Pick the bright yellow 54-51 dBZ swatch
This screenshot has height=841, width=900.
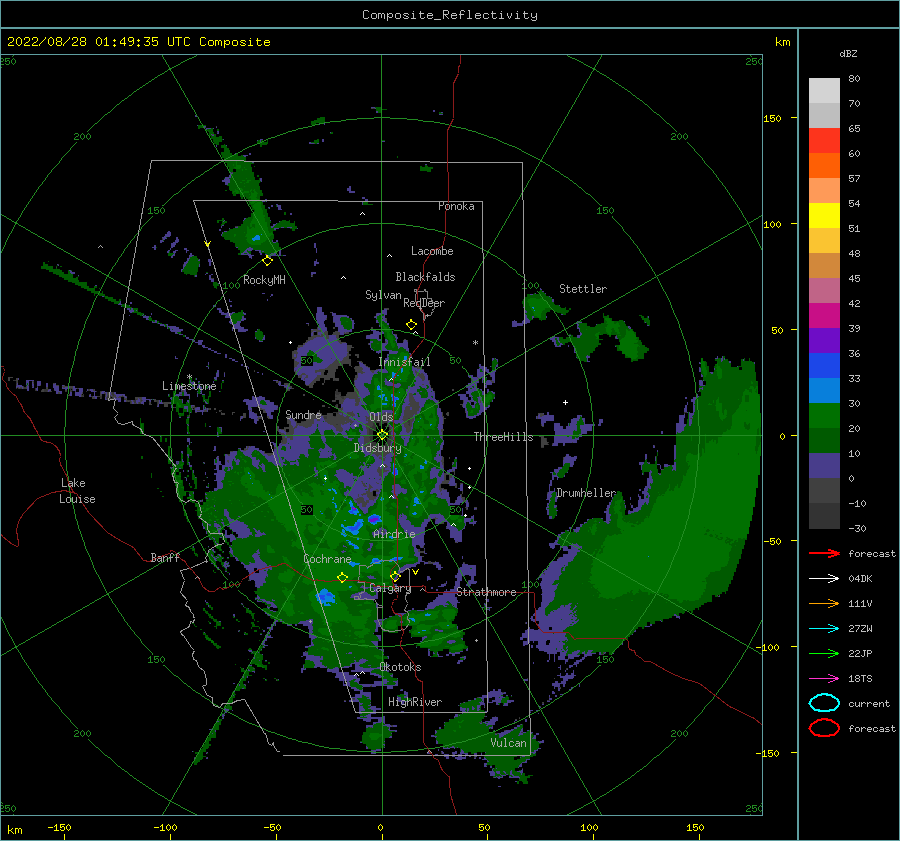coord(824,216)
